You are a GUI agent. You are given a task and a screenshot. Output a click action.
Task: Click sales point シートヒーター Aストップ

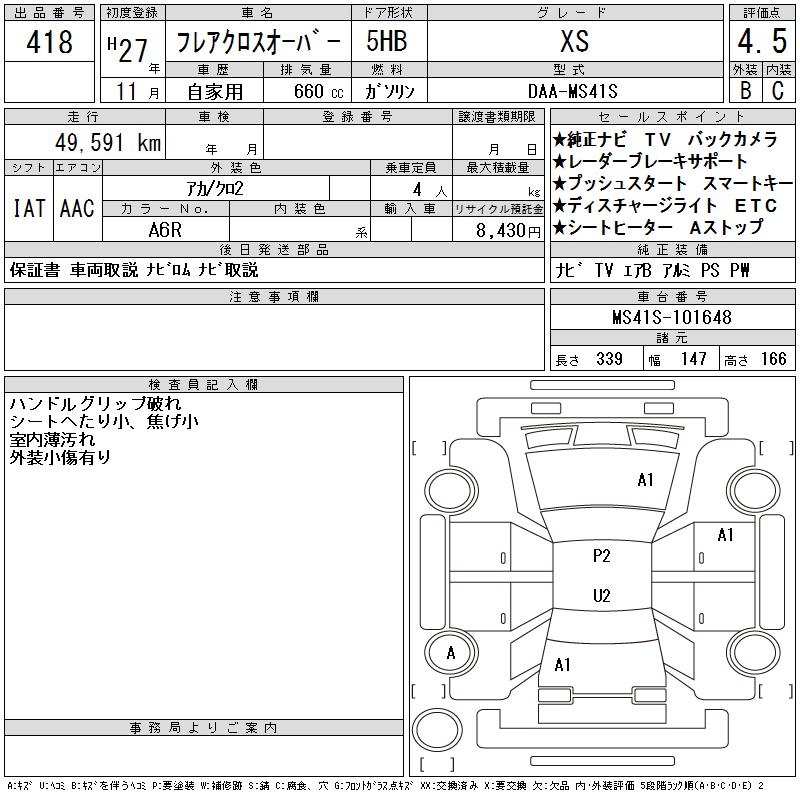pos(658,228)
